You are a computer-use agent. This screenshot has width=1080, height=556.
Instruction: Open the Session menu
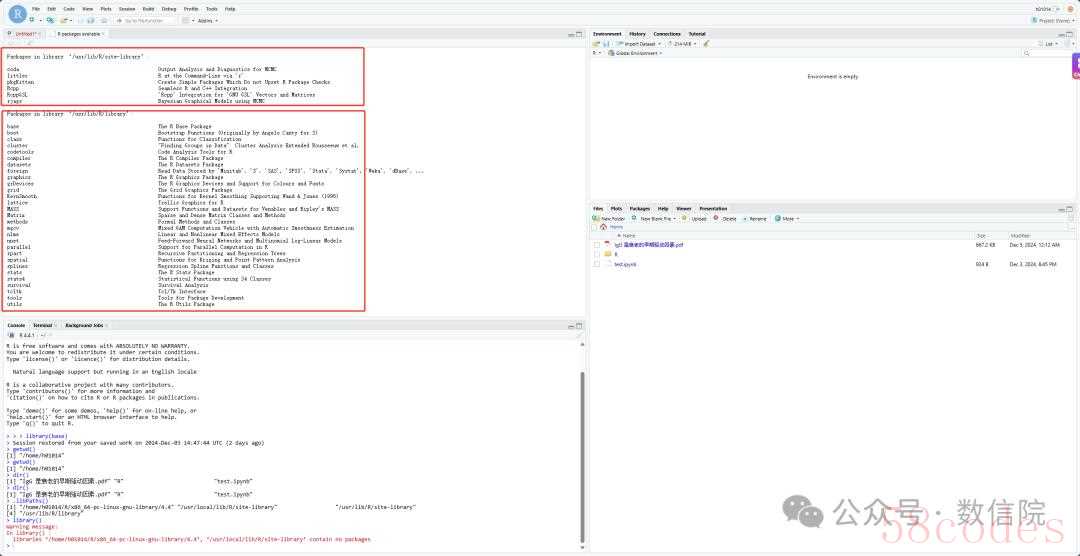[x=126, y=8]
